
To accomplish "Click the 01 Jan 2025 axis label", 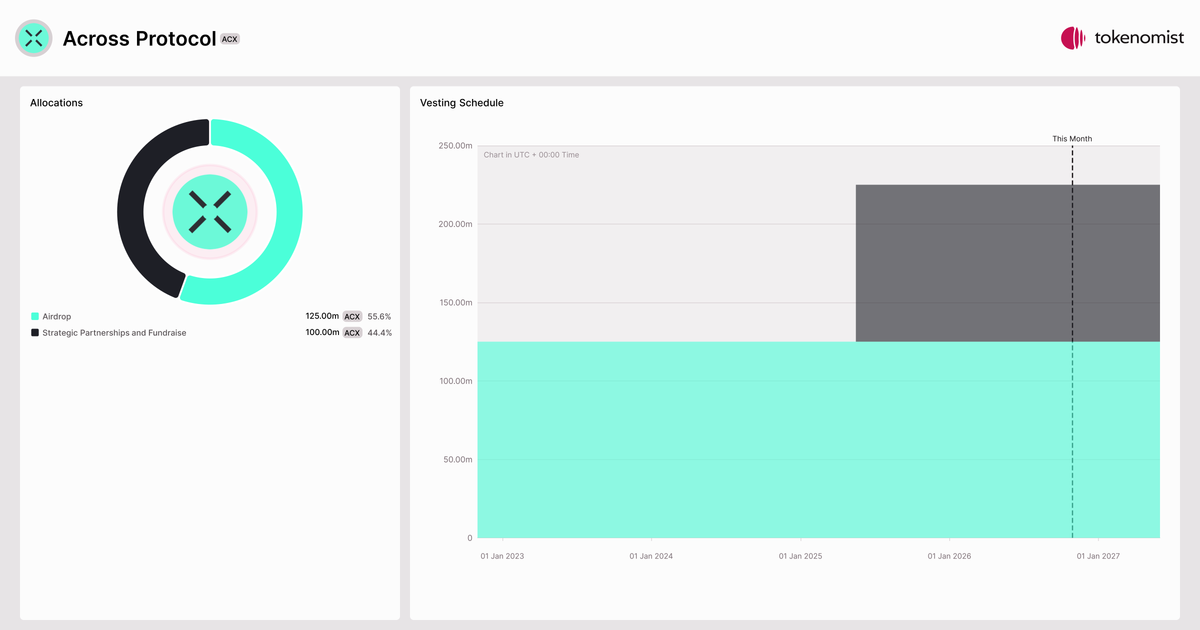I will click(x=800, y=556).
